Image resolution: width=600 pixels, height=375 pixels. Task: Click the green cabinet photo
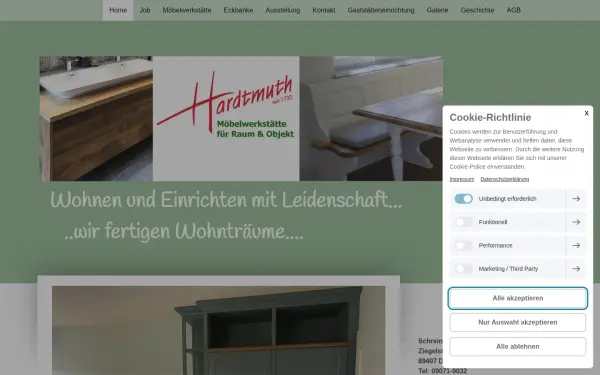click(218, 331)
